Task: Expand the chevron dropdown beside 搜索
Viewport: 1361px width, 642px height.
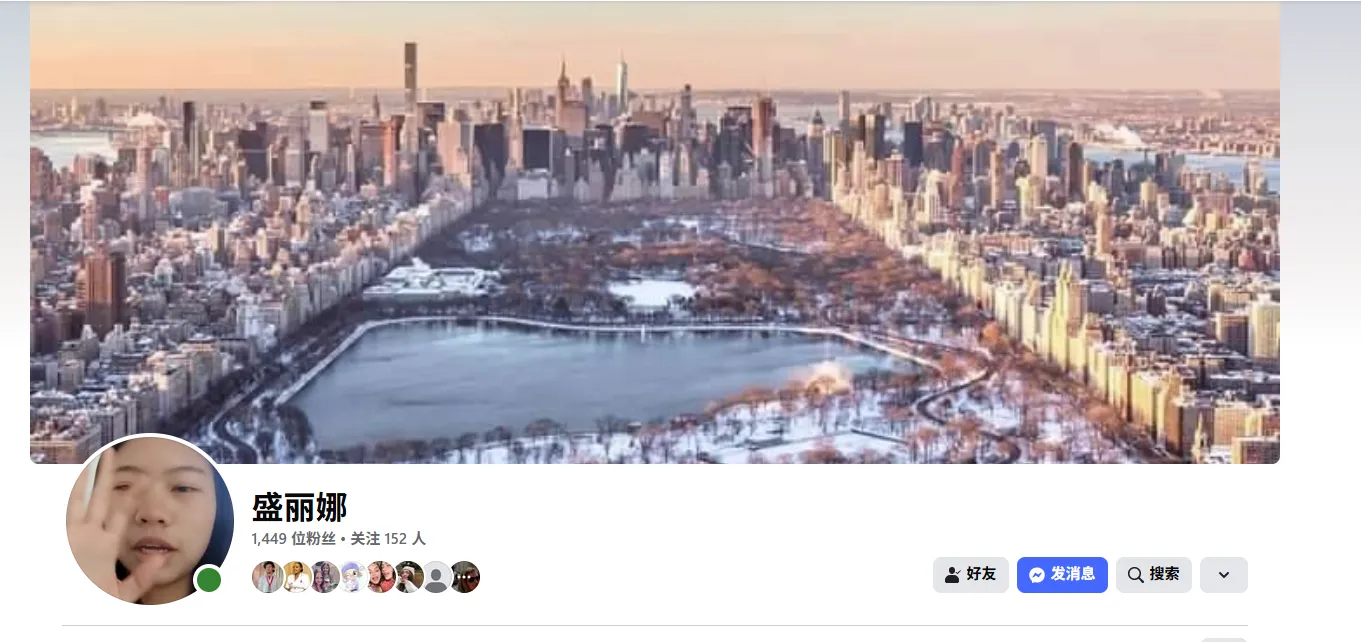Action: click(1224, 575)
